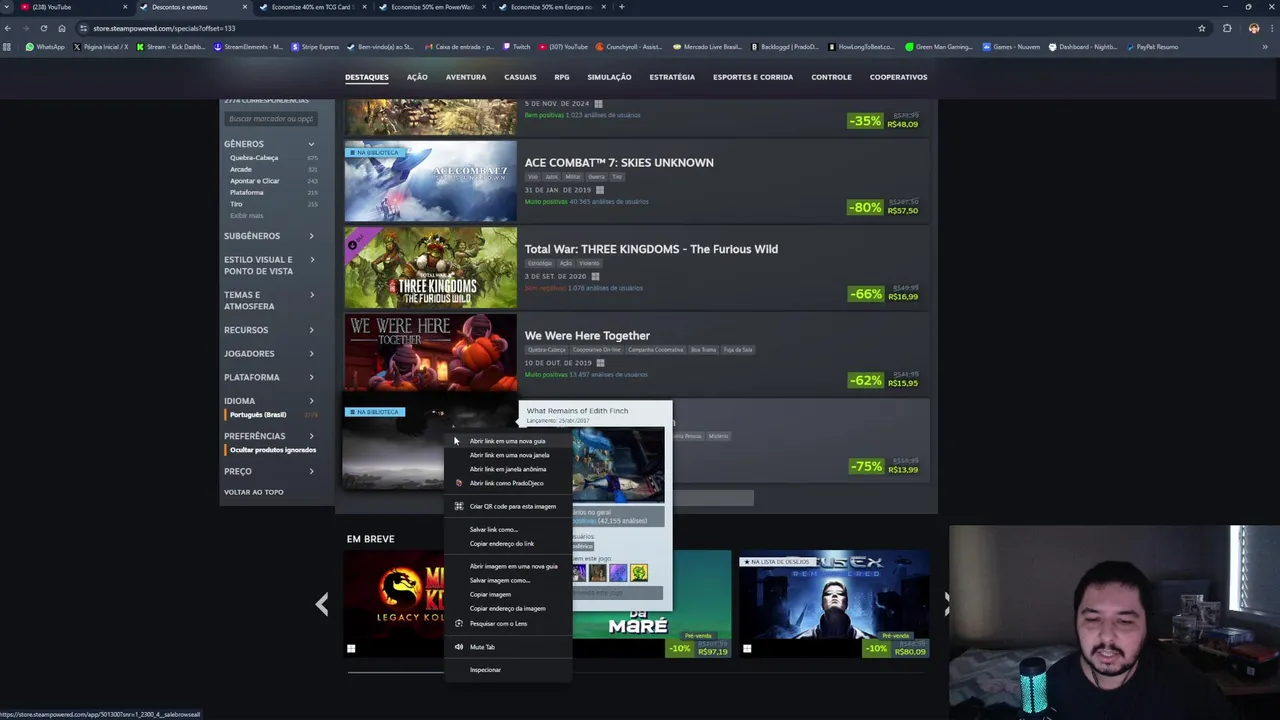Choose 'Abrir link como PradoDjeco'
The width and height of the screenshot is (1280, 720).
508,483
